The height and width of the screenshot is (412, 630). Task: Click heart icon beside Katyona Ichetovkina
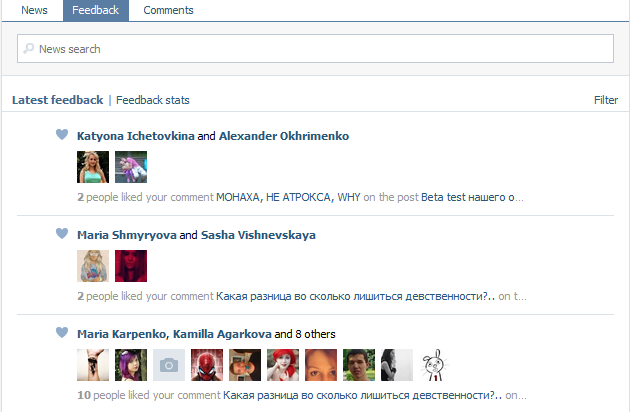[x=62, y=134]
